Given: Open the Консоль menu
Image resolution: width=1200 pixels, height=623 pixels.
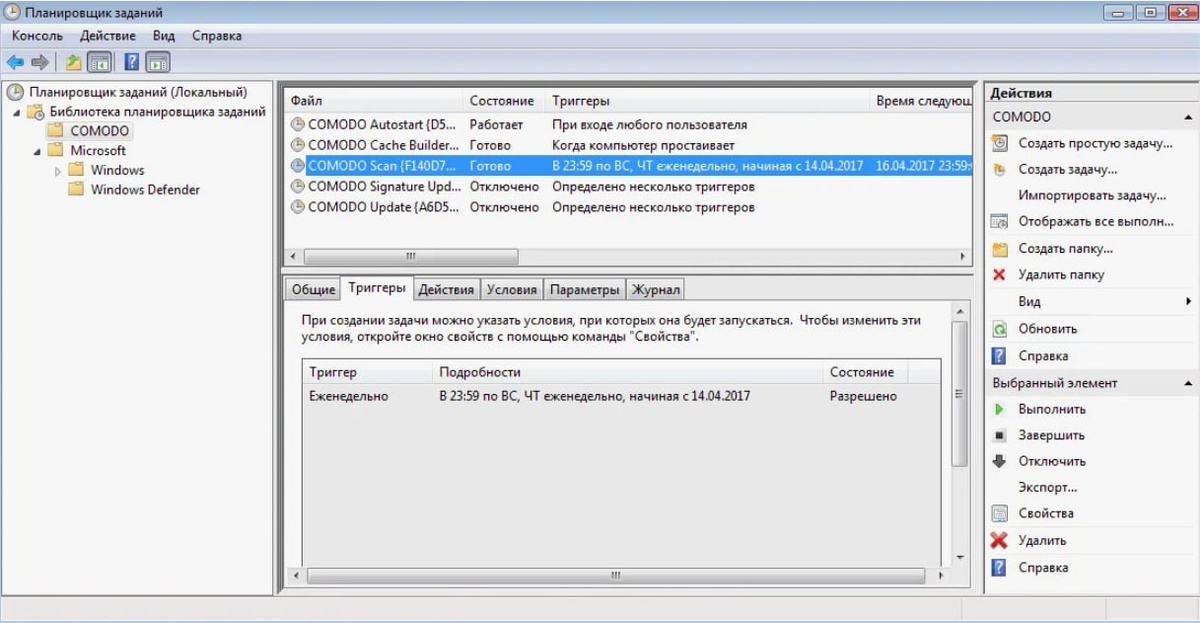Looking at the screenshot, I should [37, 36].
